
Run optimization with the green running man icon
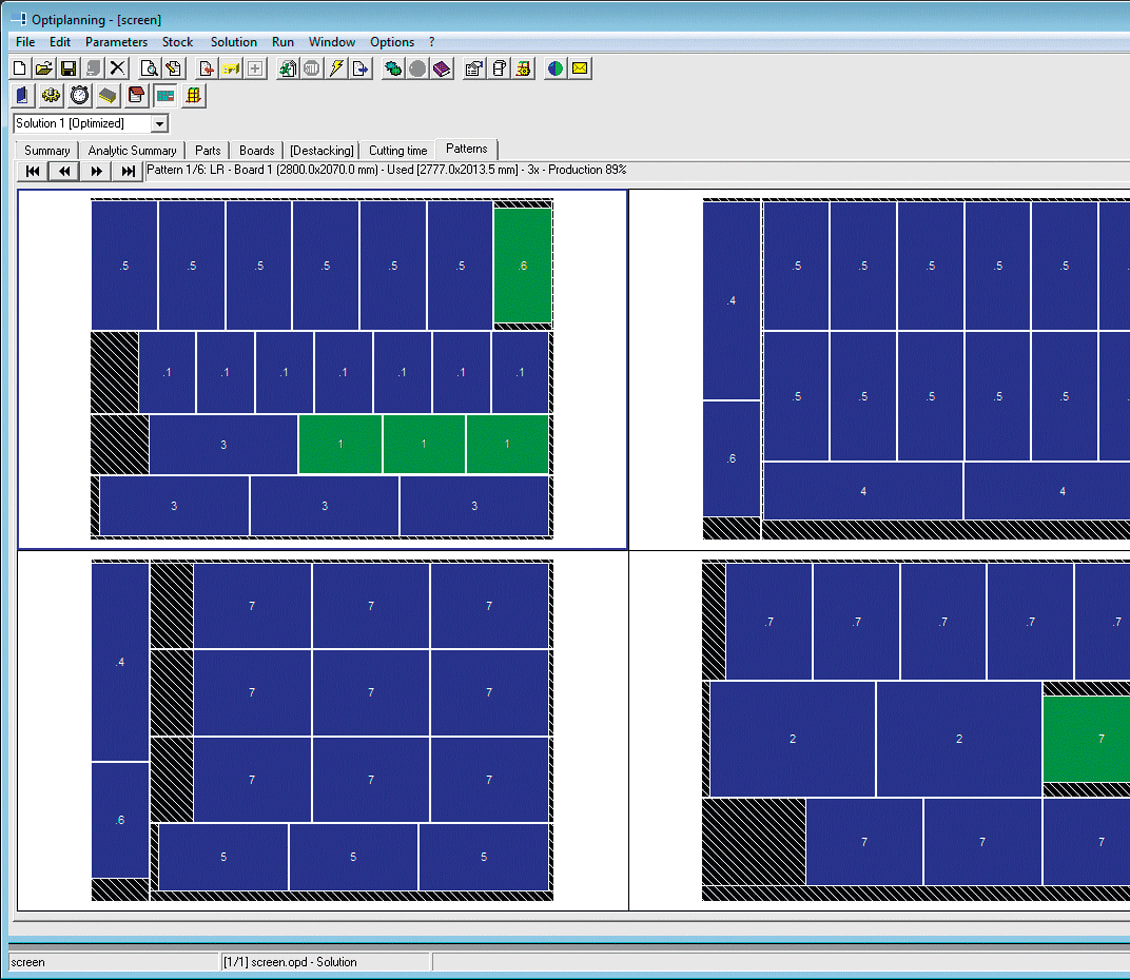pyautogui.click(x=287, y=68)
